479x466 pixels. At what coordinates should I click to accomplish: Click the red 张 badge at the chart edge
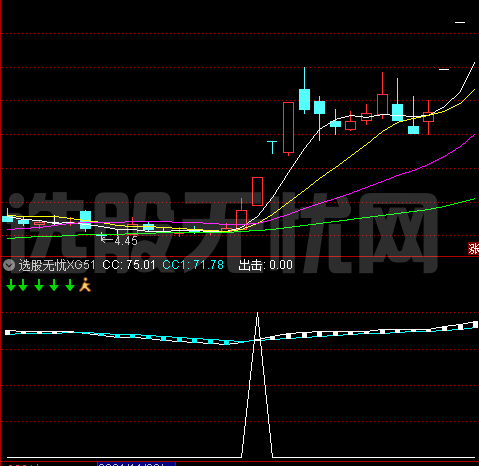473,248
